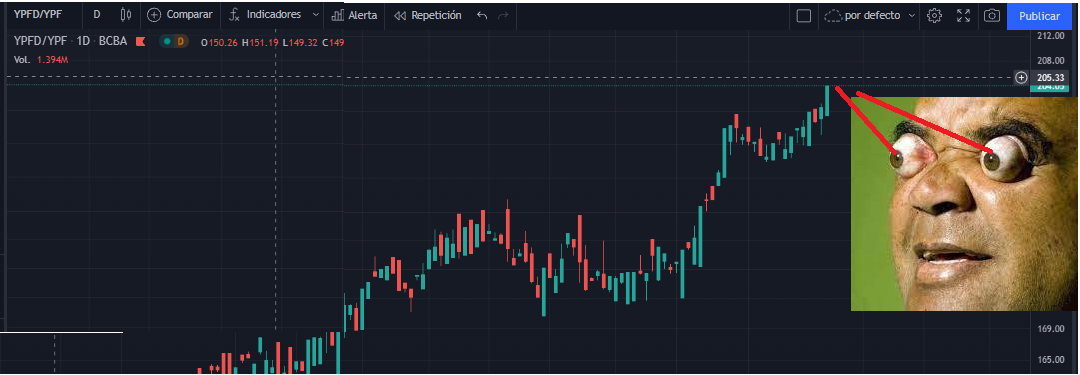The image size is (1080, 375).
Task: Undo the last chart action
Action: click(482, 15)
